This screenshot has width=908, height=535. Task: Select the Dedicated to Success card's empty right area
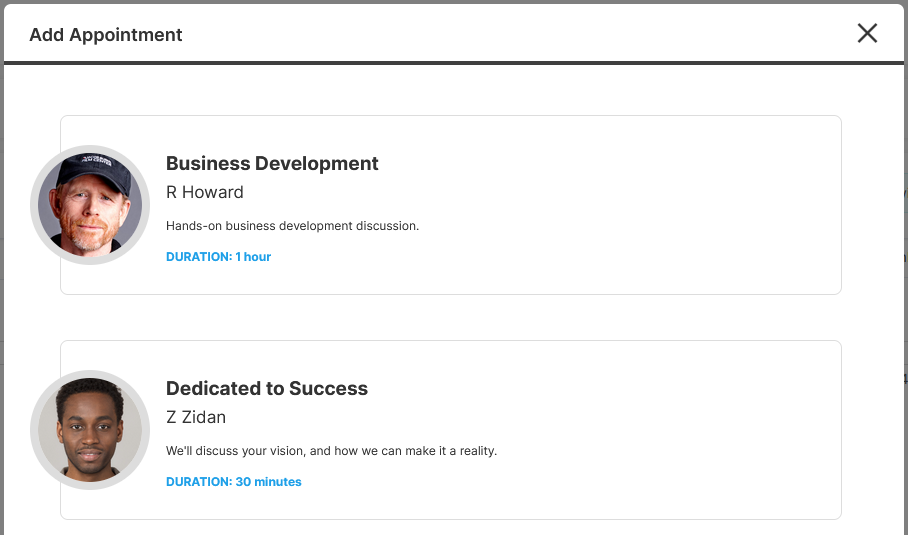point(666,430)
